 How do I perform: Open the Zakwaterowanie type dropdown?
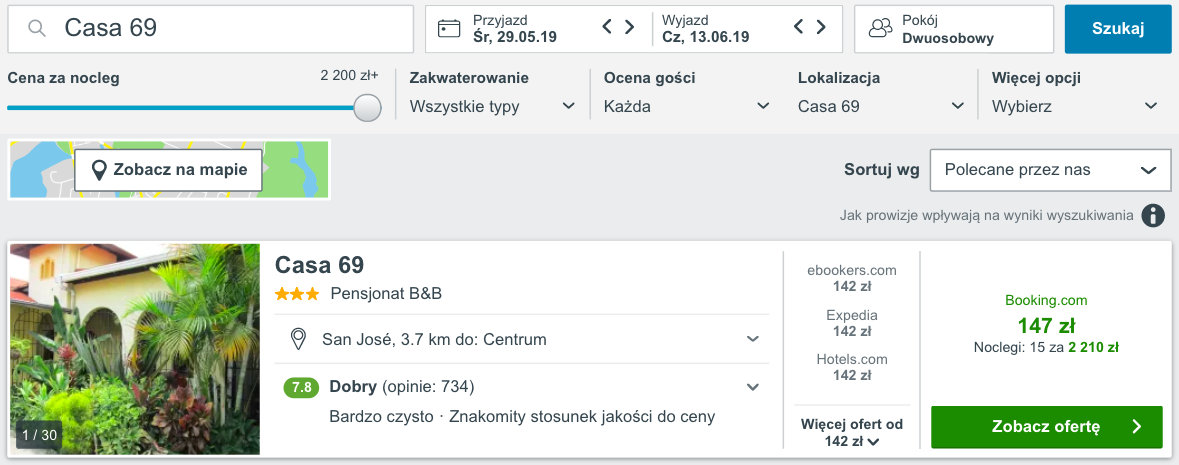point(493,106)
